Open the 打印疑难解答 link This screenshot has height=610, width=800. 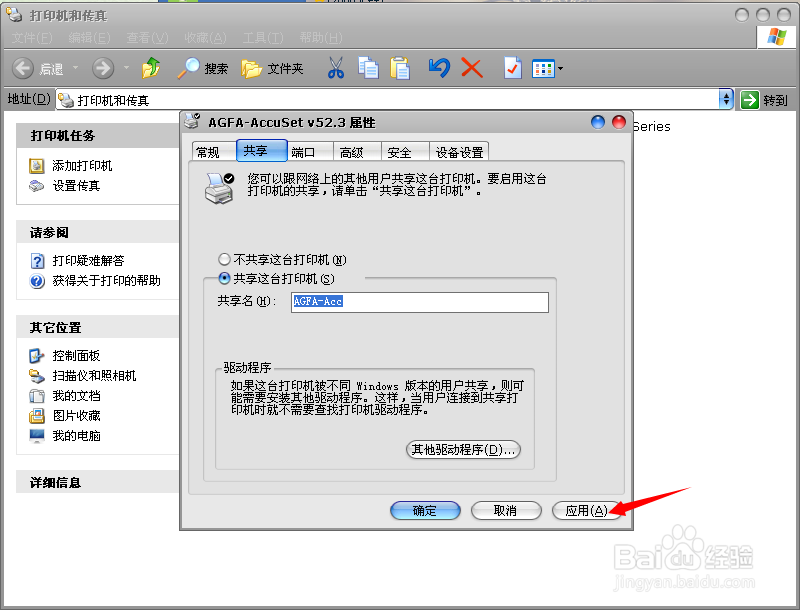tap(88, 261)
